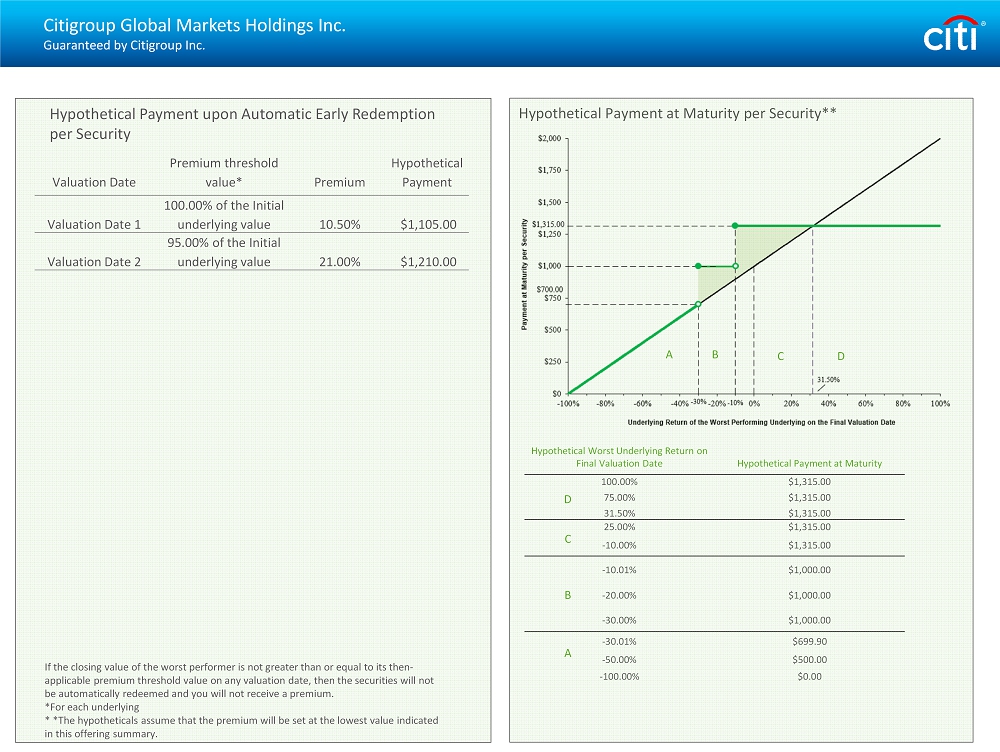Click the Hypothetical Payment at Maturity column header
The height and width of the screenshot is (752, 1000).
point(809,464)
